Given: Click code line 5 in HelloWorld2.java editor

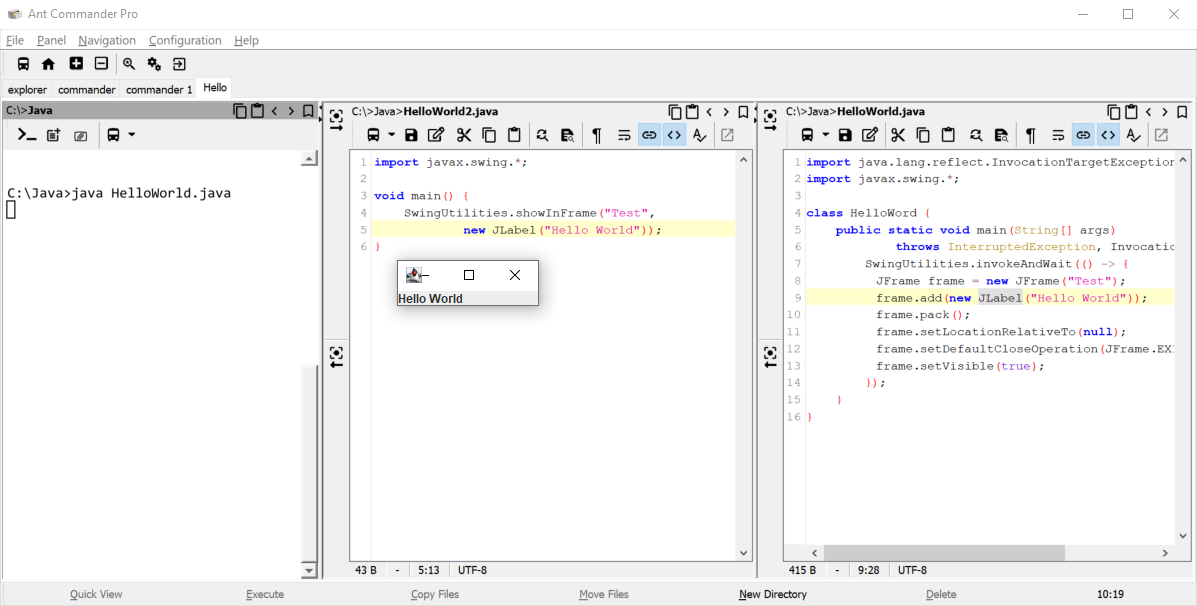Looking at the screenshot, I should [562, 230].
